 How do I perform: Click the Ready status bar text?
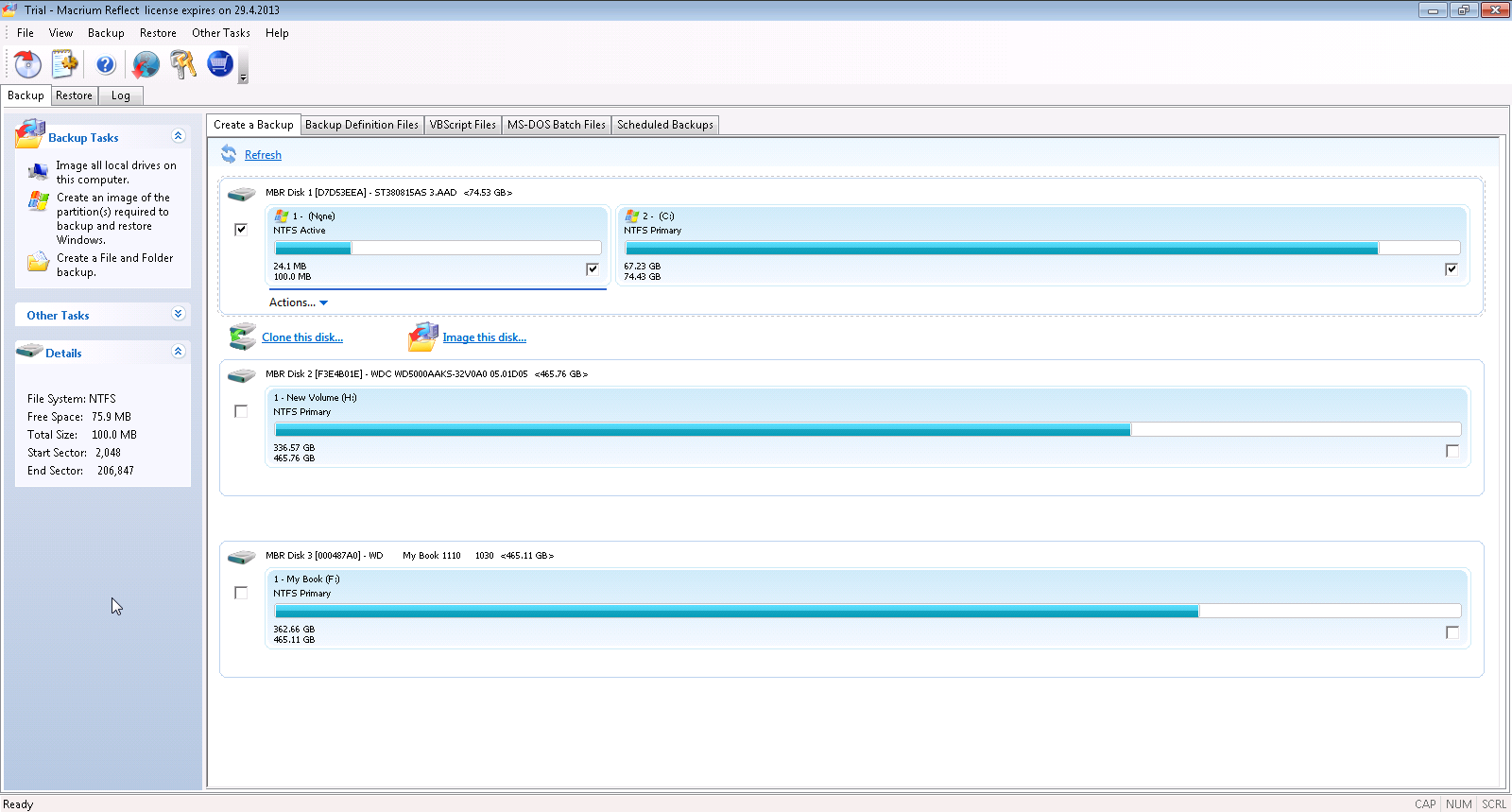pos(18,804)
